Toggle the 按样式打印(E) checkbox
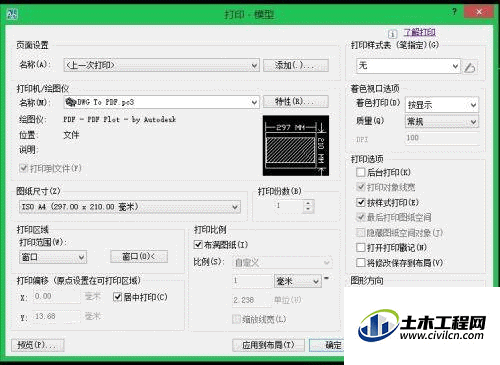The image size is (500, 365). pos(361,202)
